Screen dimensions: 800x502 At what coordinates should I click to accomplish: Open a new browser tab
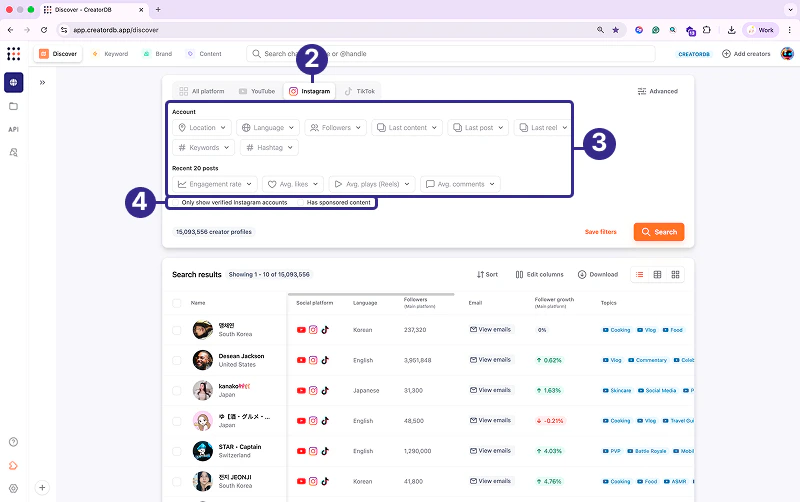click(158, 9)
